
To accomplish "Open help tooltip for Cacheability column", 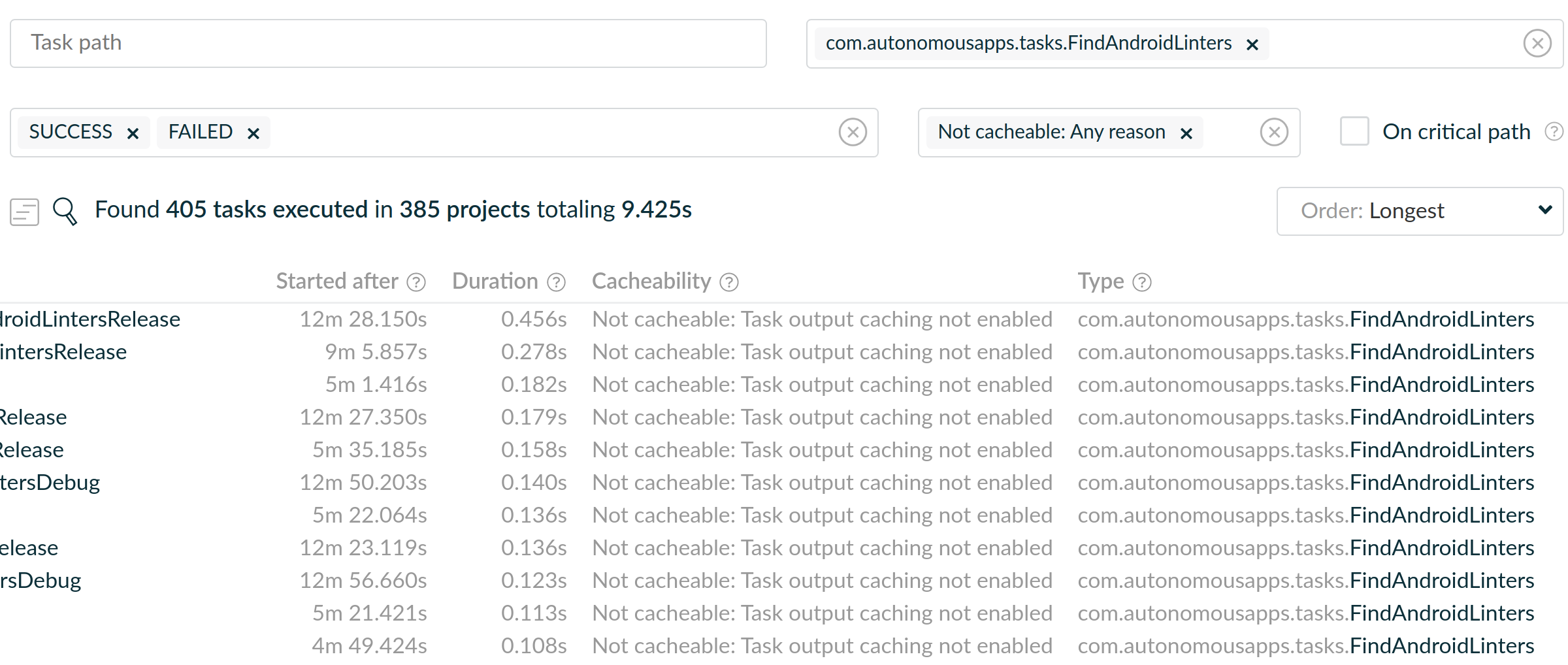I will (x=729, y=282).
